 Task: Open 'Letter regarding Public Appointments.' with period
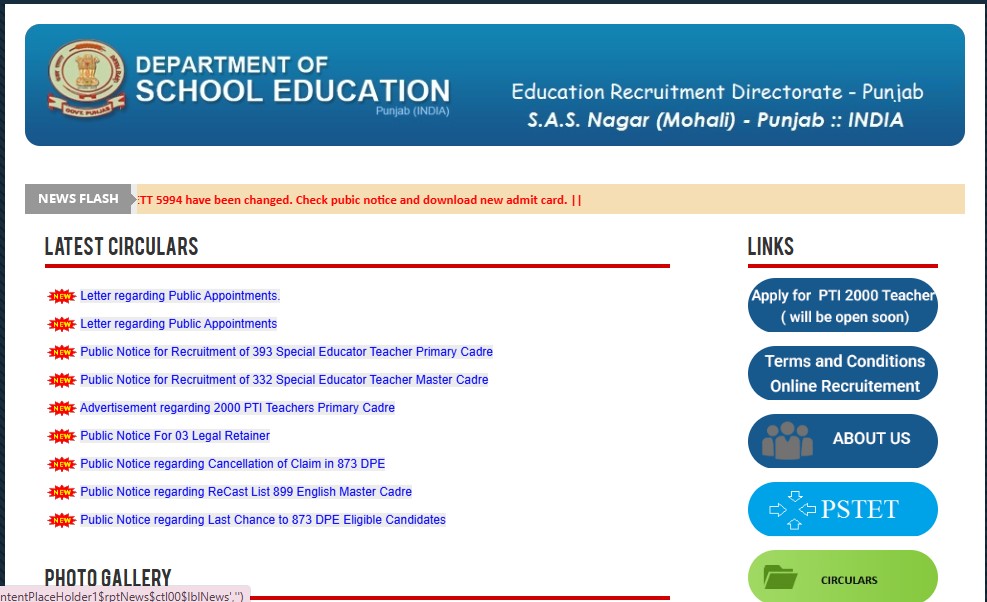[x=180, y=296]
